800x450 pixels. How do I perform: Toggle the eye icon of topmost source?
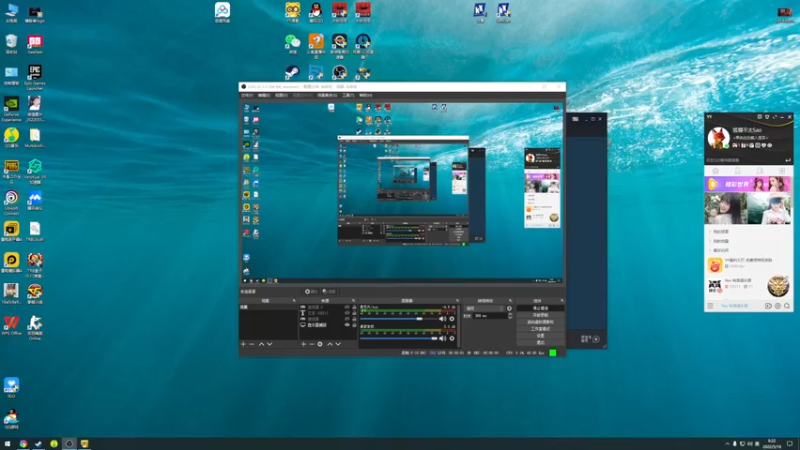click(x=347, y=307)
